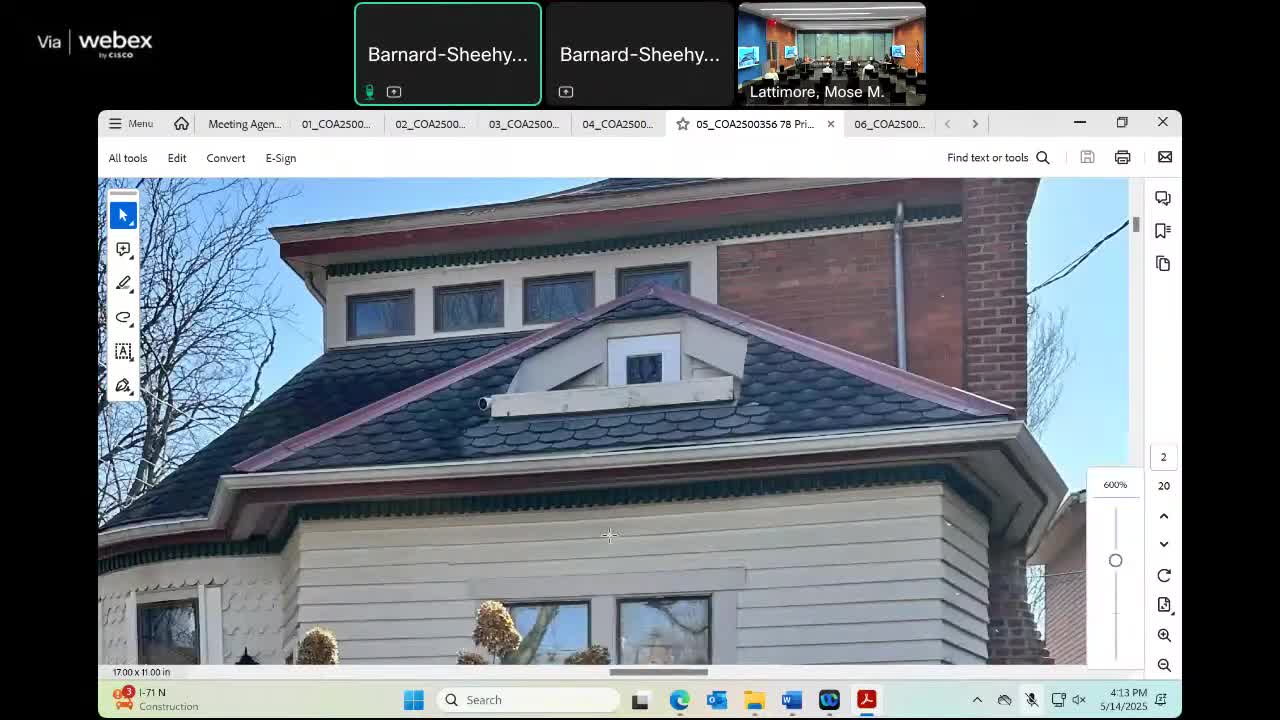This screenshot has width=1280, height=720.
Task: Show the page thumbnails panel
Action: 1163,264
